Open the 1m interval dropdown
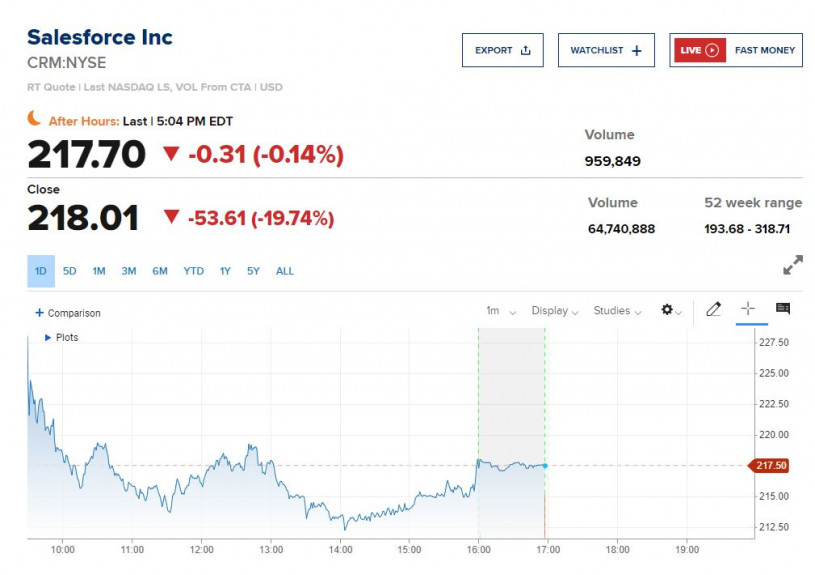Viewport: 815px width, 575px height. point(501,311)
